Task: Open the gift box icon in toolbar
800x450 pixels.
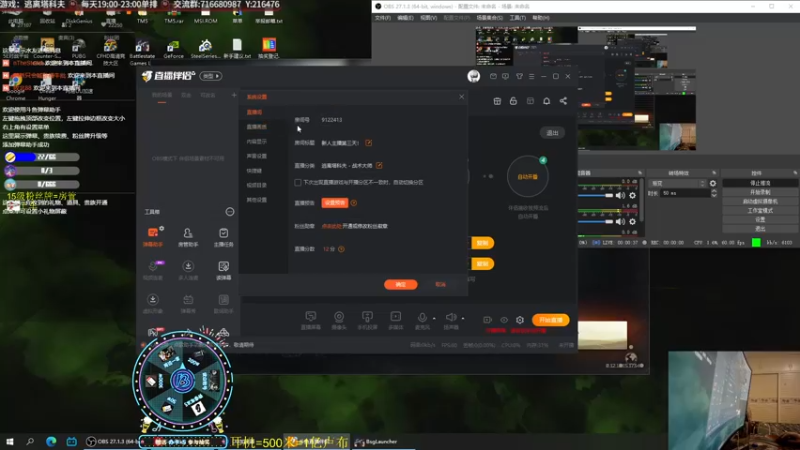Action: [x=497, y=101]
